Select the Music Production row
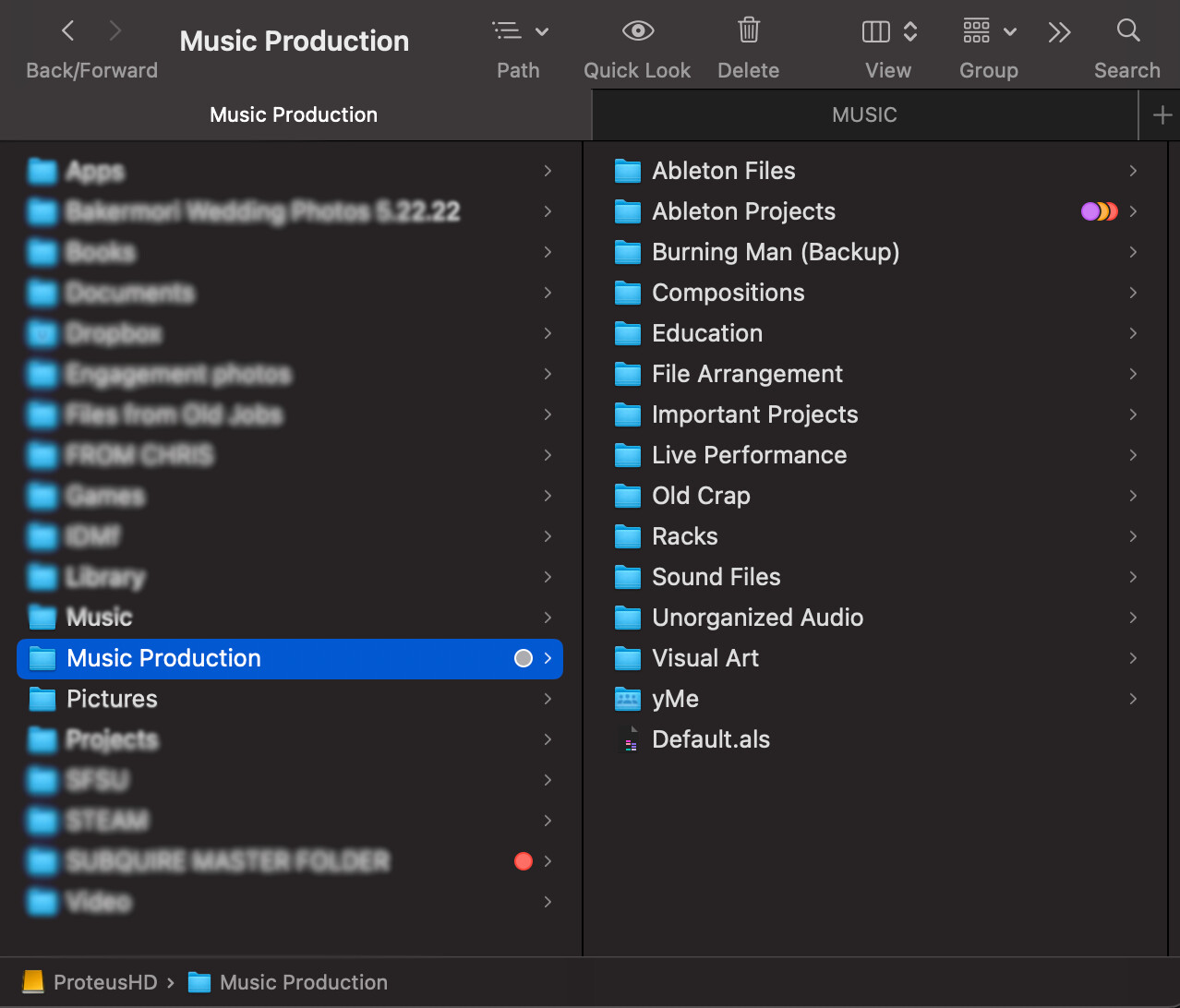 290,658
